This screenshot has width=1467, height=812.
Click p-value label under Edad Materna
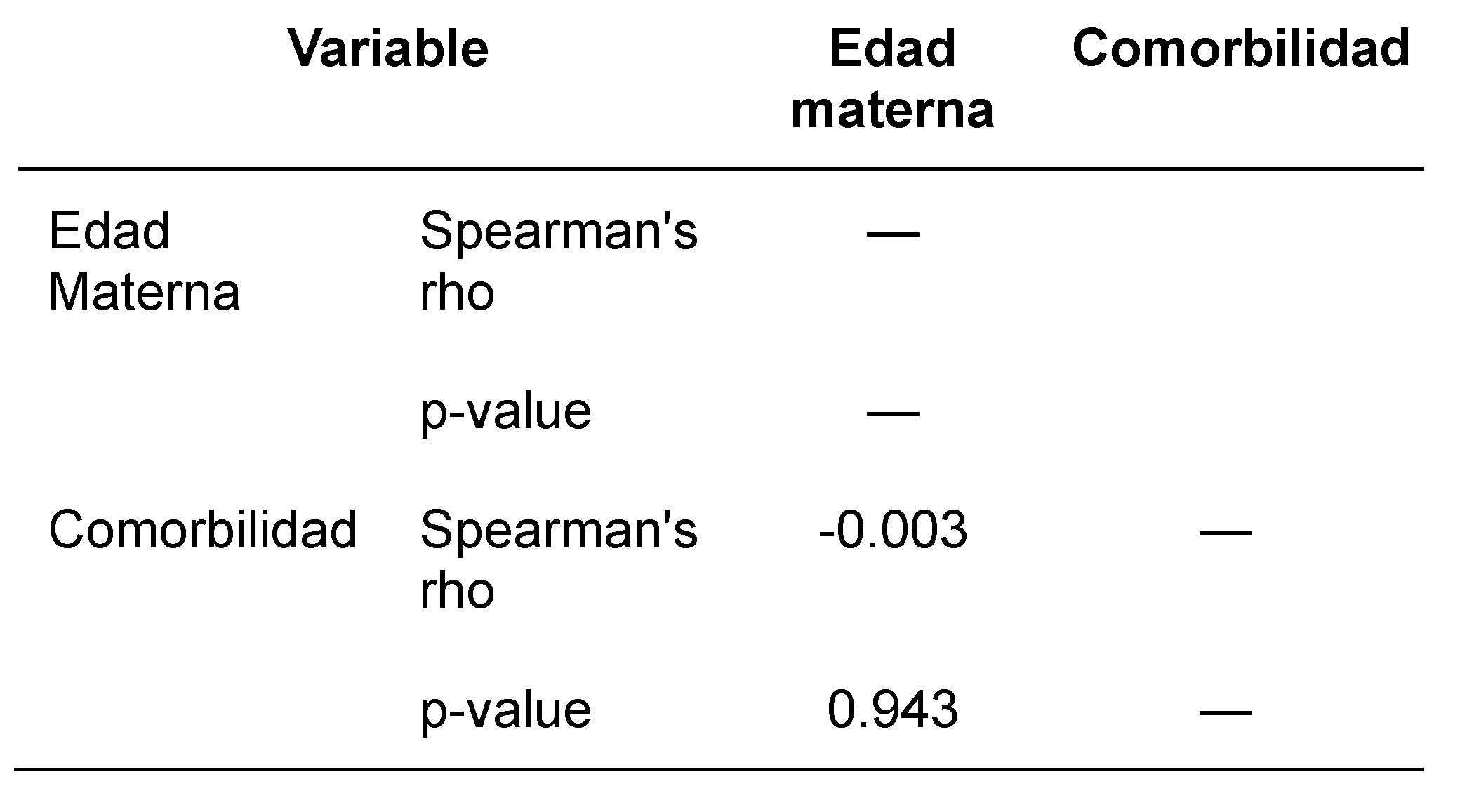505,413
